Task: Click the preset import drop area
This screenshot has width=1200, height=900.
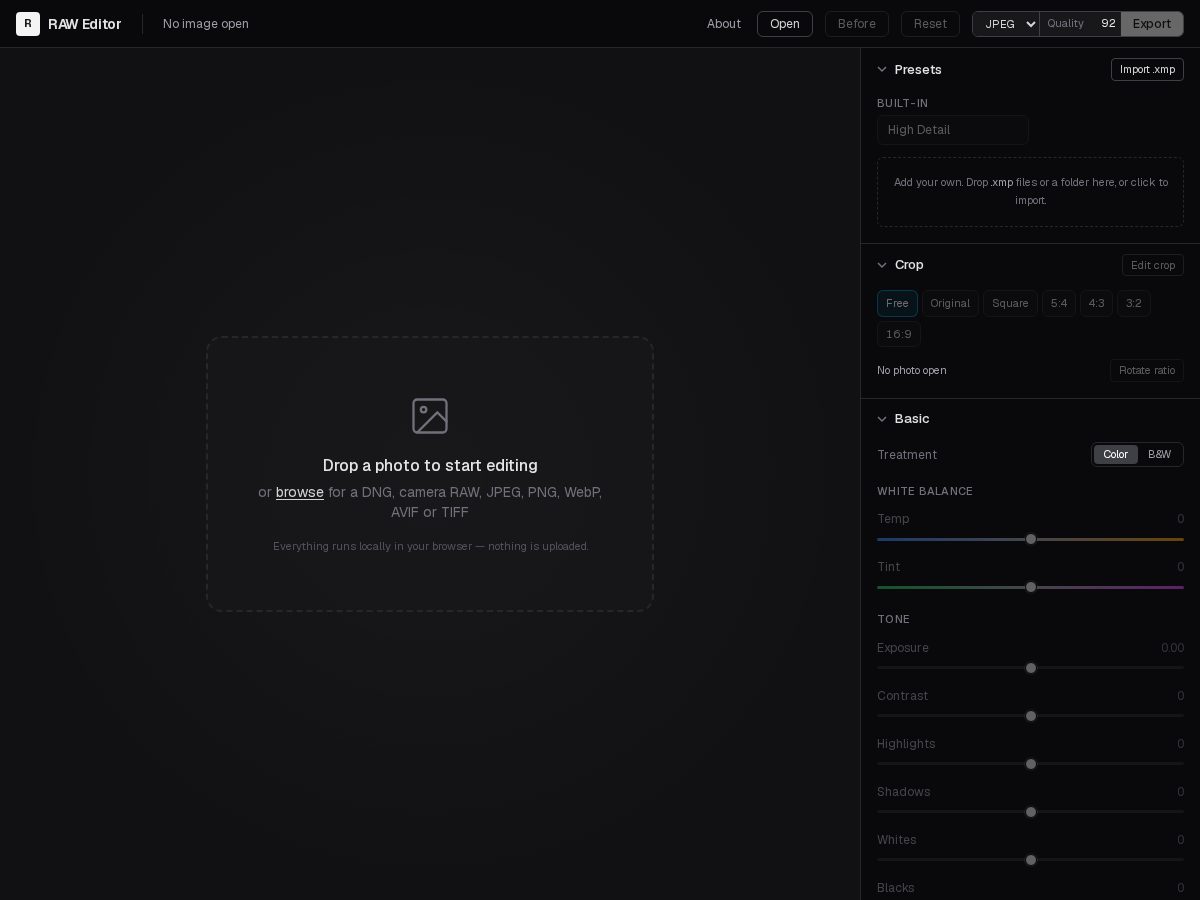Action: [x=1030, y=191]
